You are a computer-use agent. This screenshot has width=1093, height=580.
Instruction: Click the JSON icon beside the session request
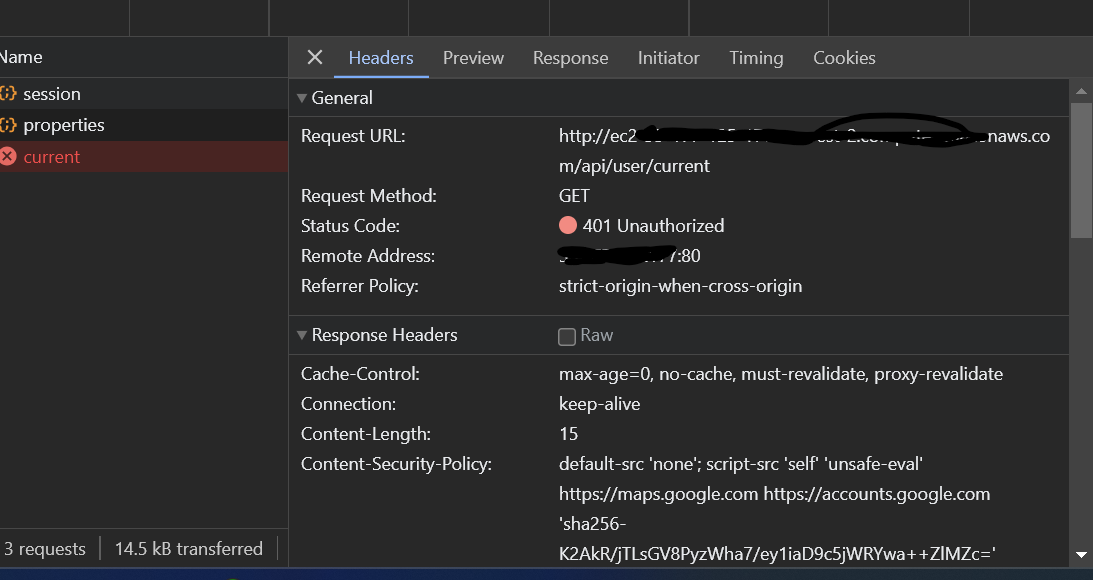coord(10,93)
